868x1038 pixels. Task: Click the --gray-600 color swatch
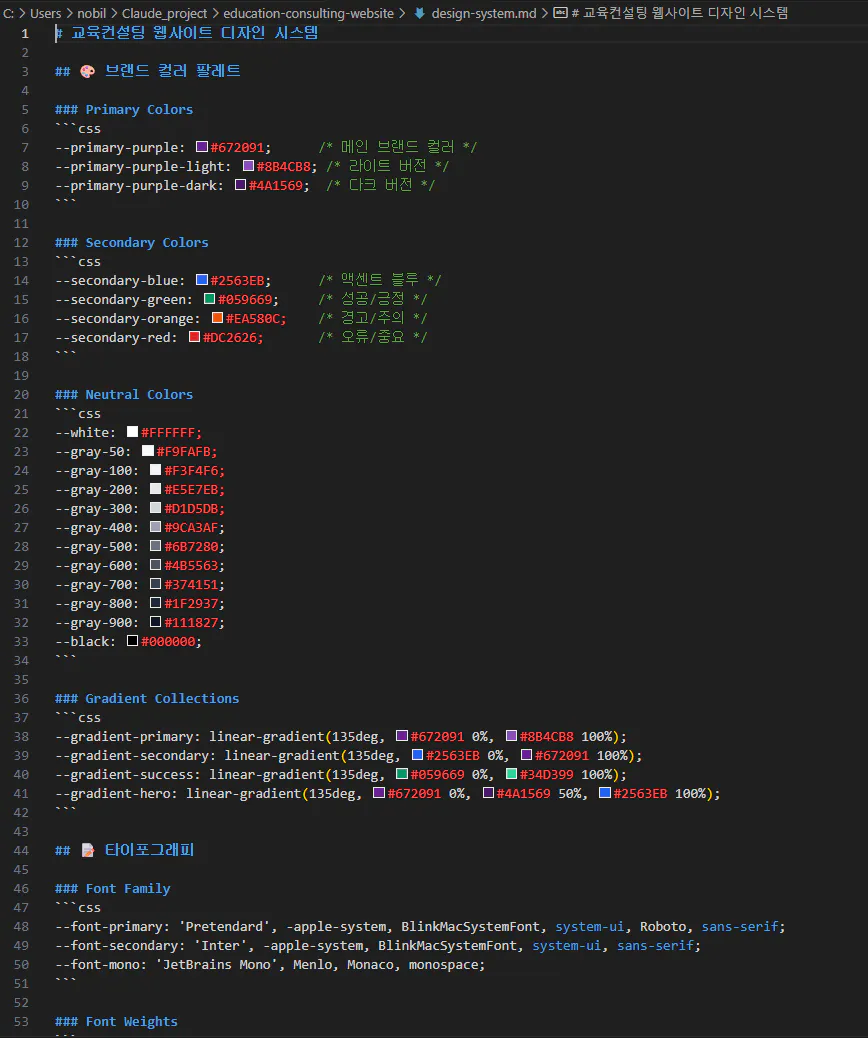tap(156, 565)
